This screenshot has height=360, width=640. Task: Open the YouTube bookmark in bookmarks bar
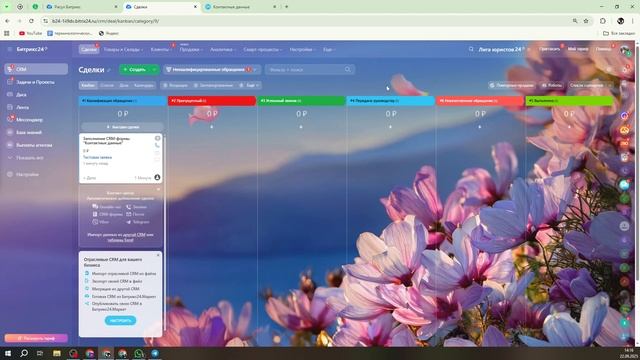pos(30,33)
